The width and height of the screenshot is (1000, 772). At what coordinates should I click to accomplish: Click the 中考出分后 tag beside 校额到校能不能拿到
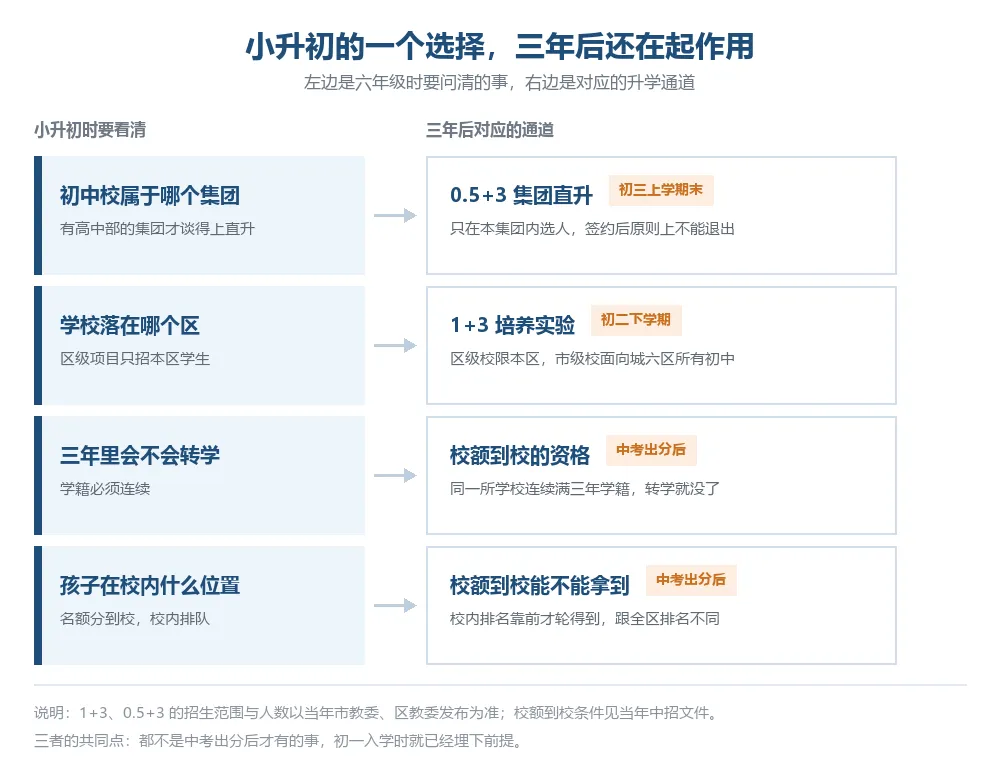[691, 581]
